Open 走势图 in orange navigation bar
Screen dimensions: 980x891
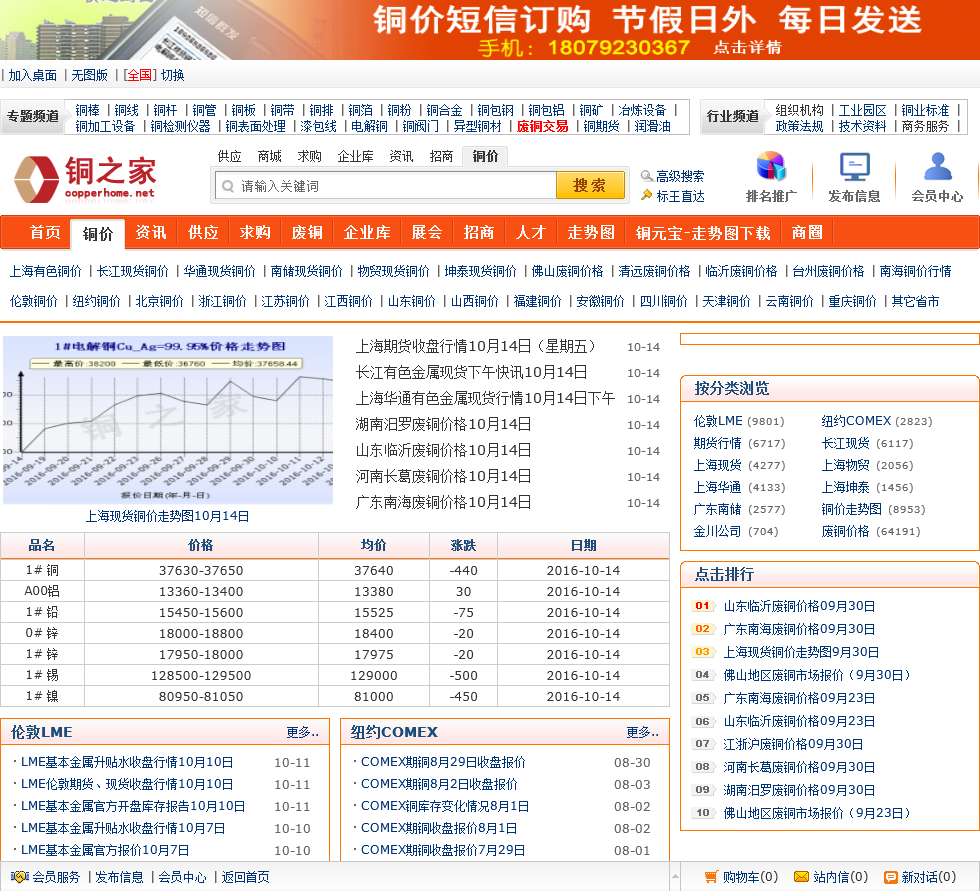[590, 232]
